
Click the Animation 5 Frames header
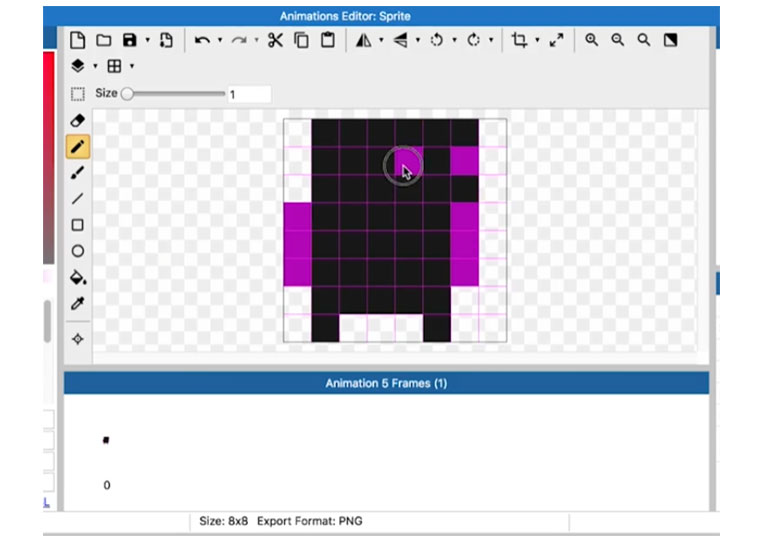[x=386, y=383]
